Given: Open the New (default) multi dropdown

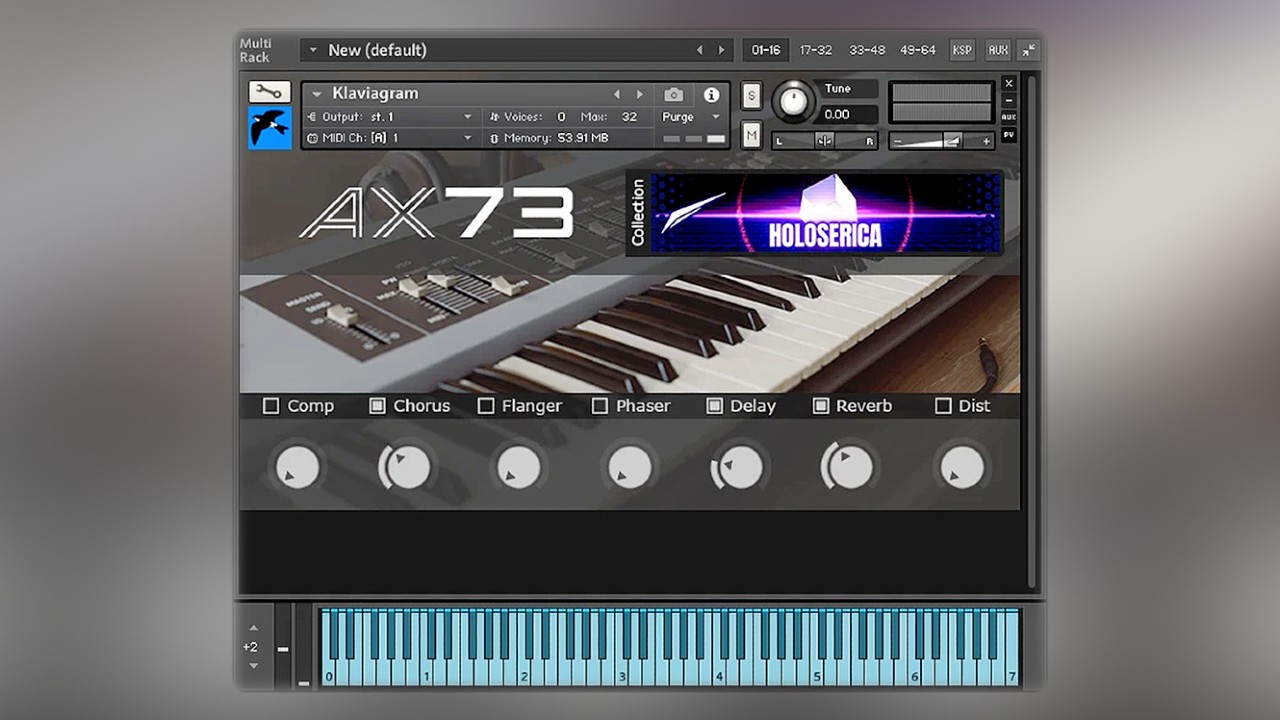Looking at the screenshot, I should pyautogui.click(x=313, y=50).
